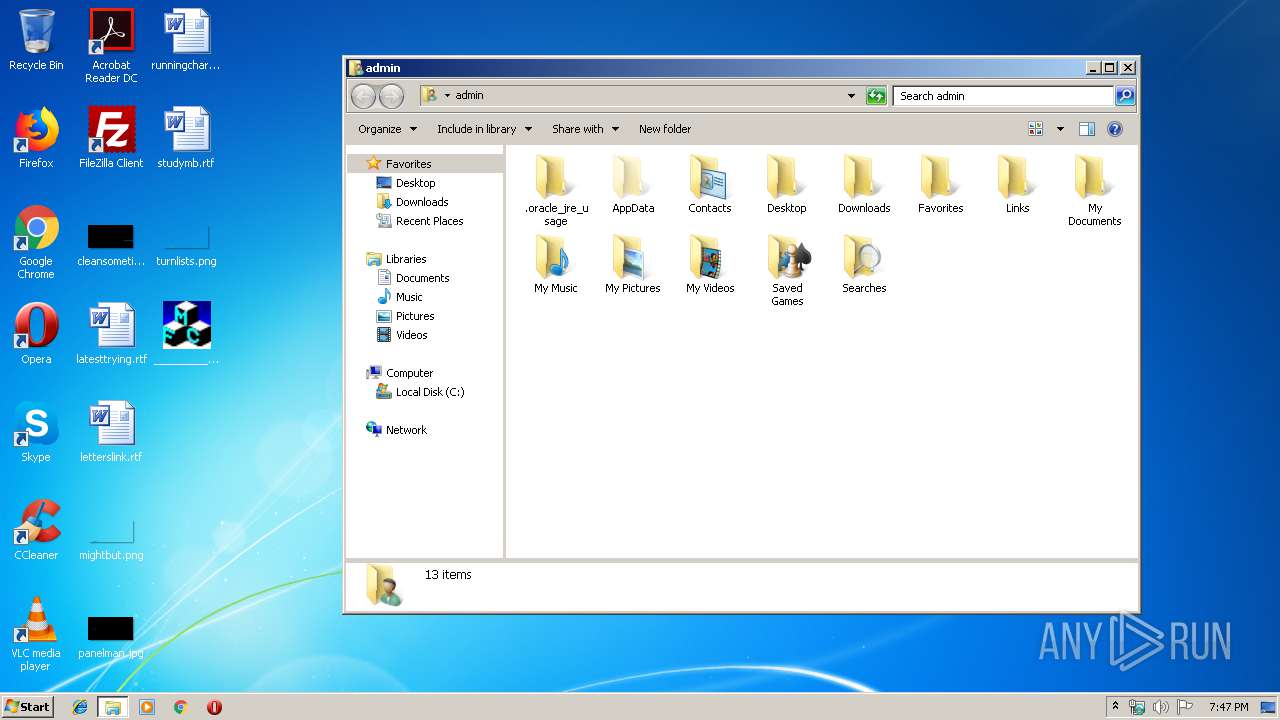Show hidden tray icons arrow
This screenshot has width=1280, height=720.
(x=1116, y=707)
